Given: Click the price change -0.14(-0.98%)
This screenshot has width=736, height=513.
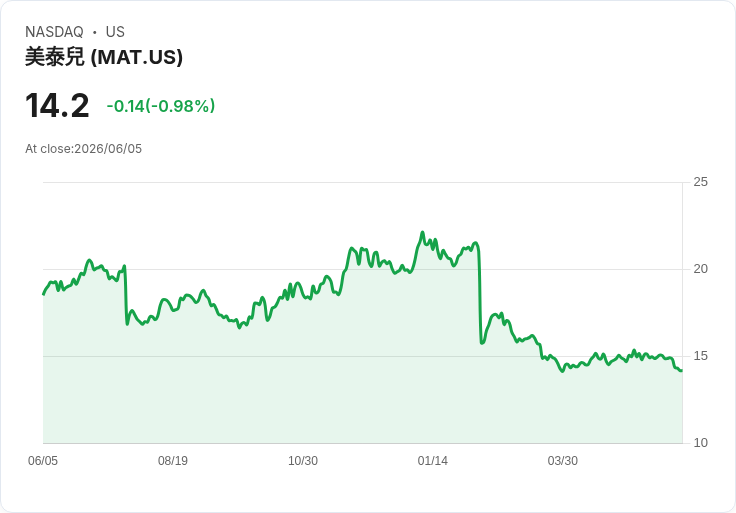Looking at the screenshot, I should [161, 106].
